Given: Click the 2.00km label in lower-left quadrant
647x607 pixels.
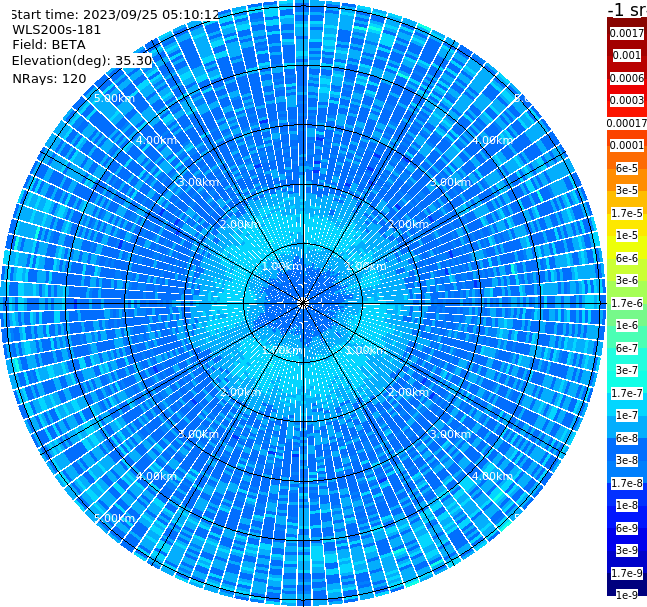Looking at the screenshot, I should 241,392.
